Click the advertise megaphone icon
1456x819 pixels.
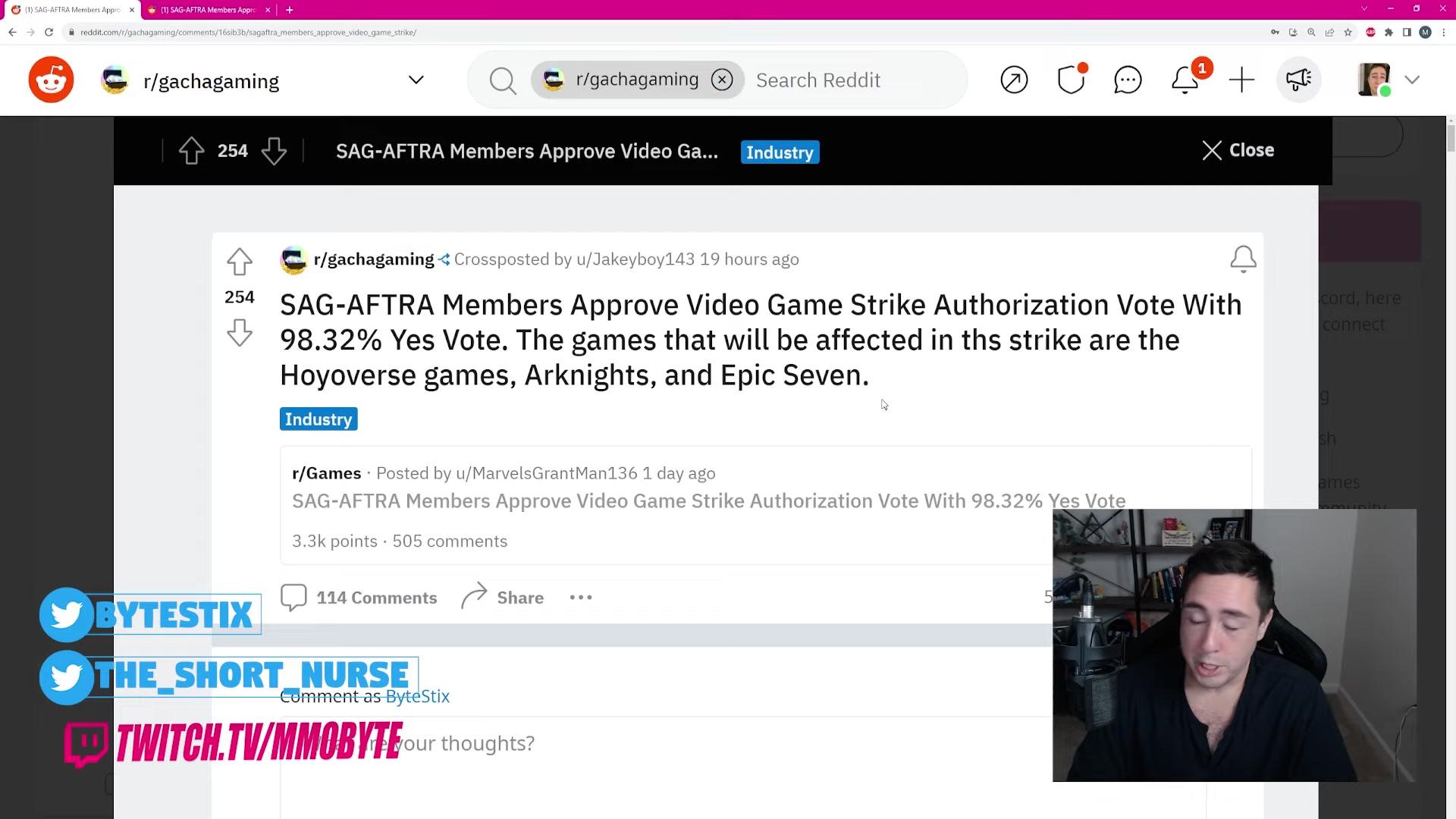coord(1298,80)
